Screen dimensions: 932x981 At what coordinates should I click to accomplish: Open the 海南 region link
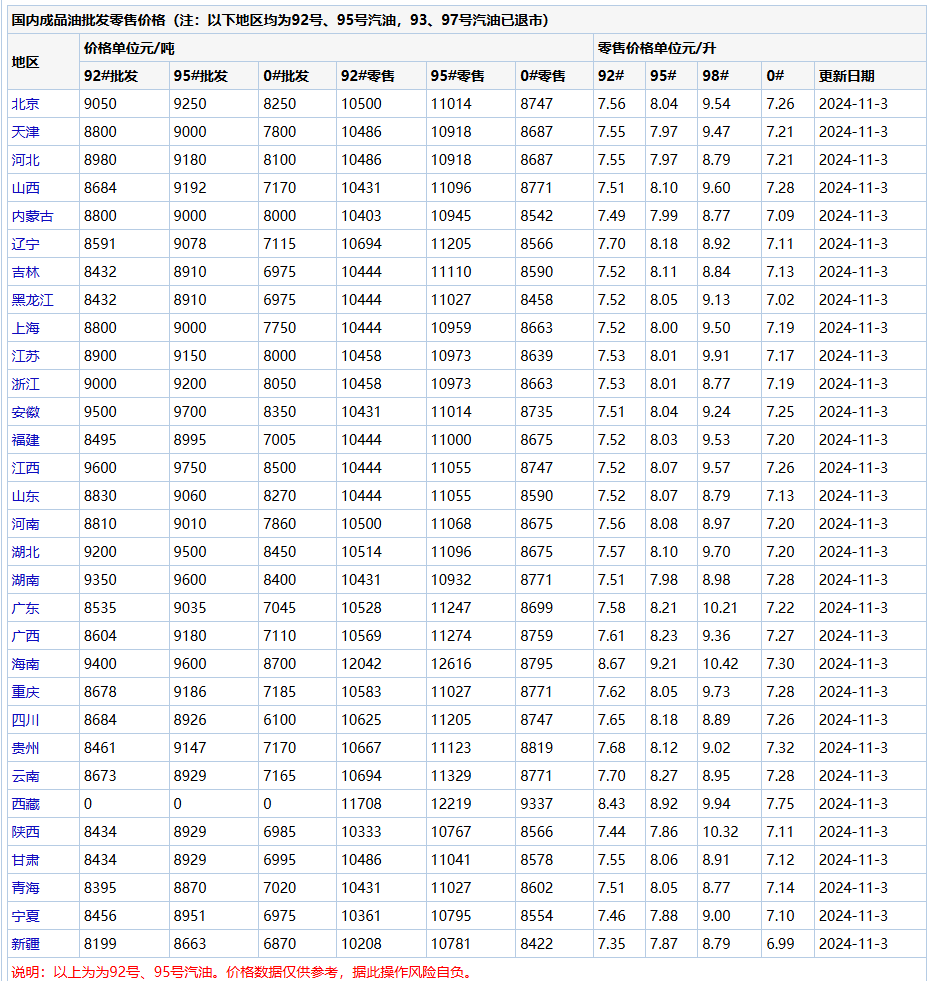(25, 664)
